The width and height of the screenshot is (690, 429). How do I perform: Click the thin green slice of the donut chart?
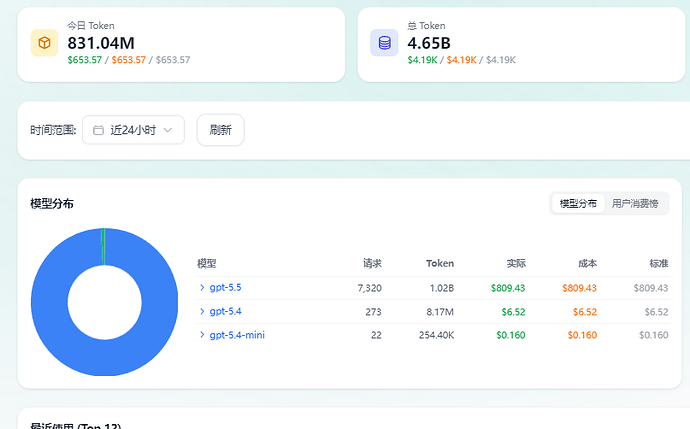tap(103, 246)
